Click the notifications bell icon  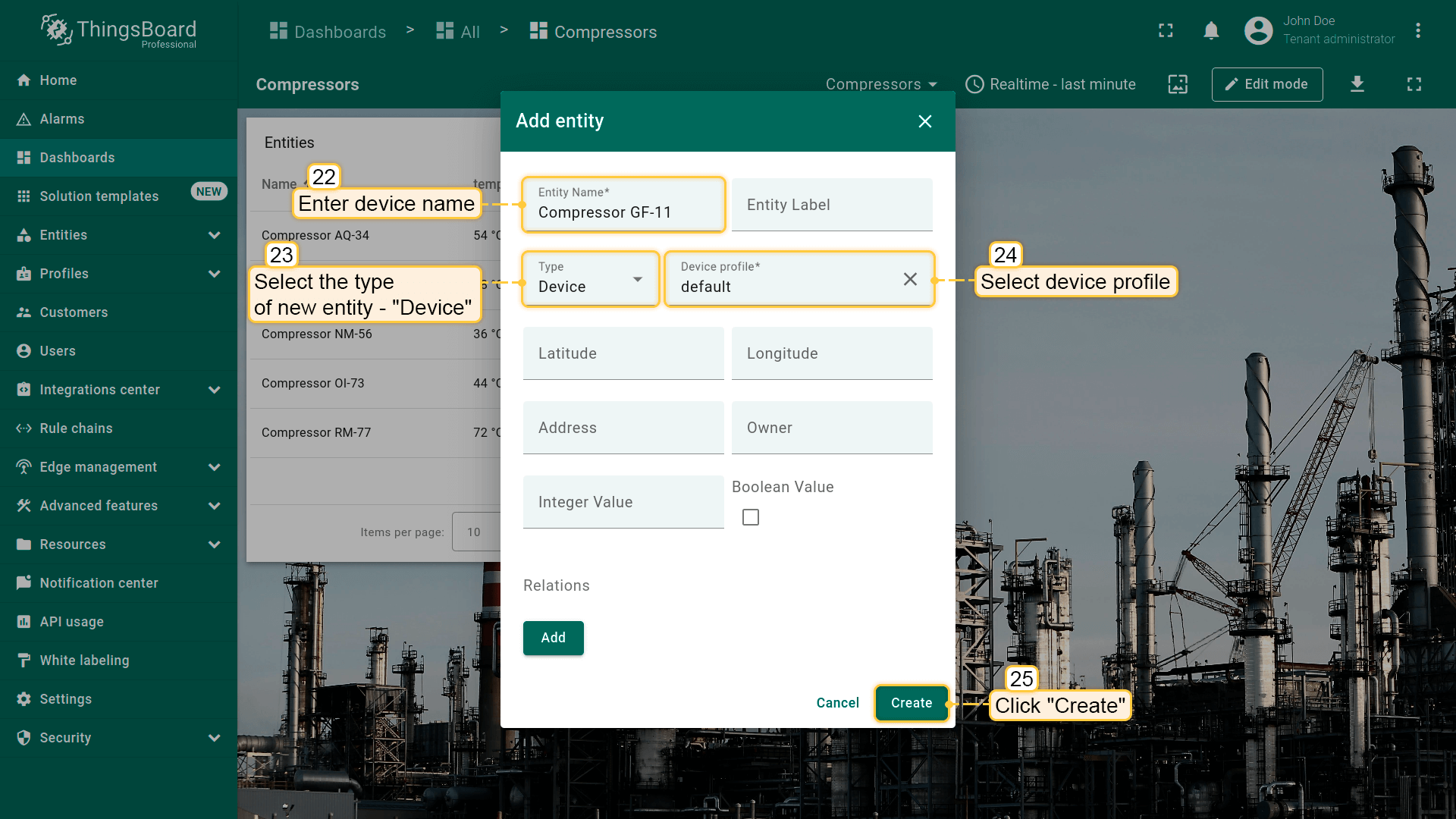1211,31
